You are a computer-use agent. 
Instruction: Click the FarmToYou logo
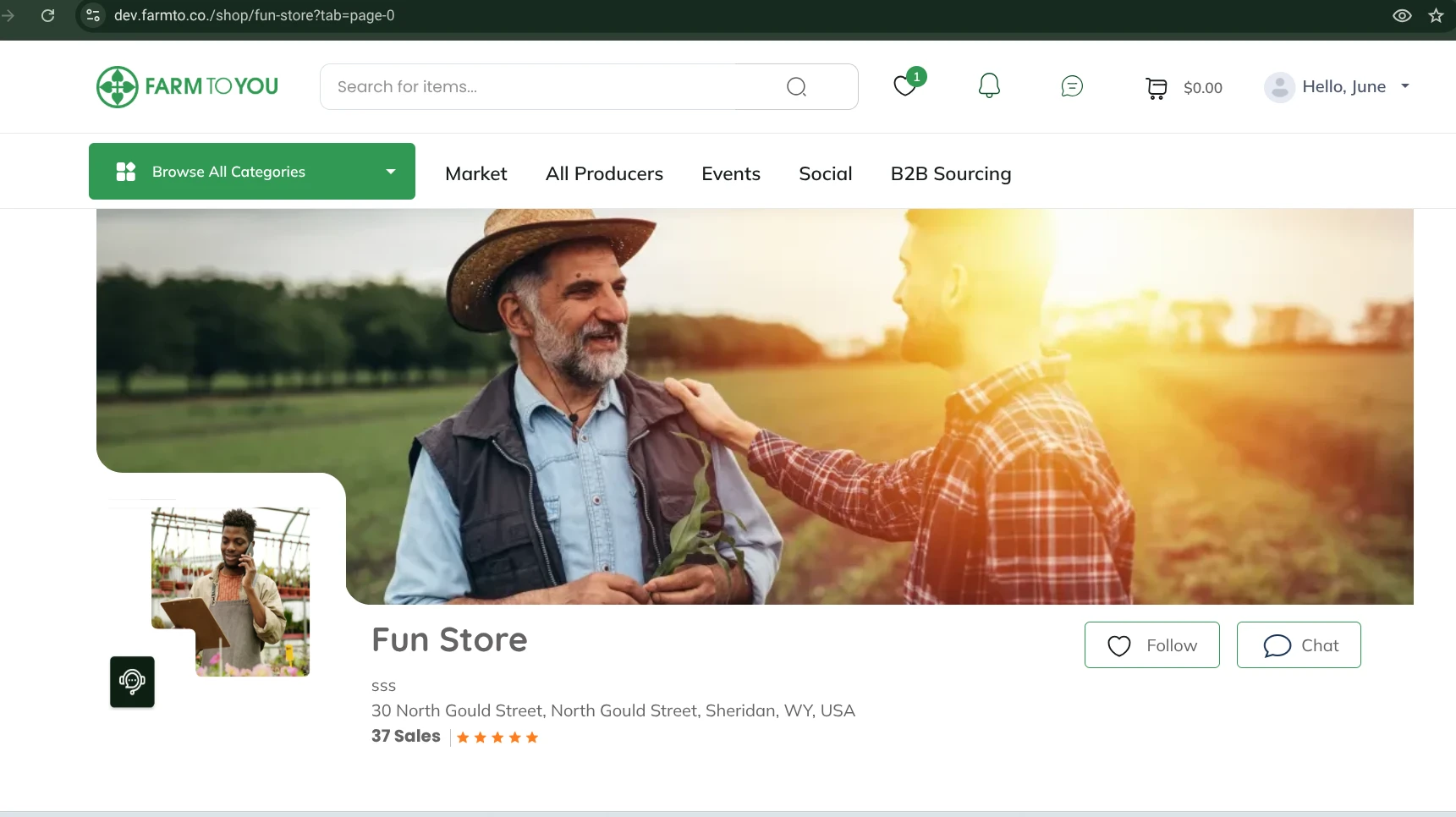coord(188,86)
